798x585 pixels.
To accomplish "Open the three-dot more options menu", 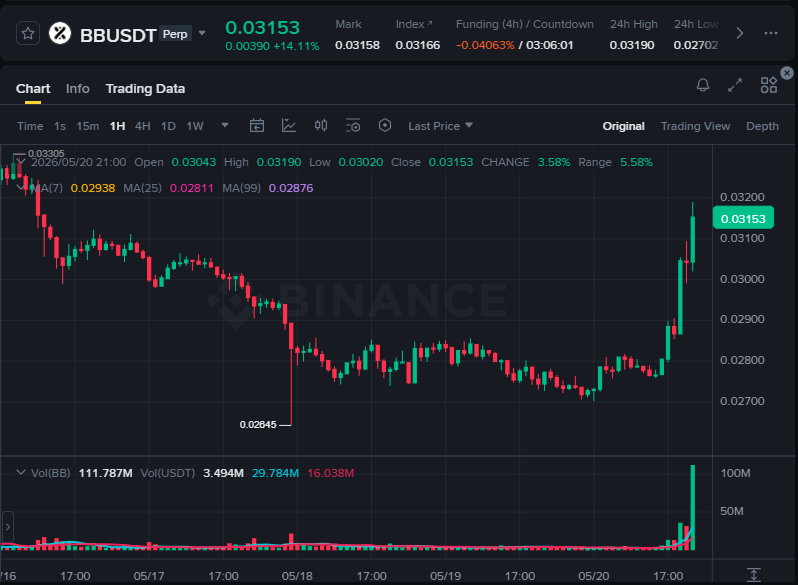I will tap(771, 34).
